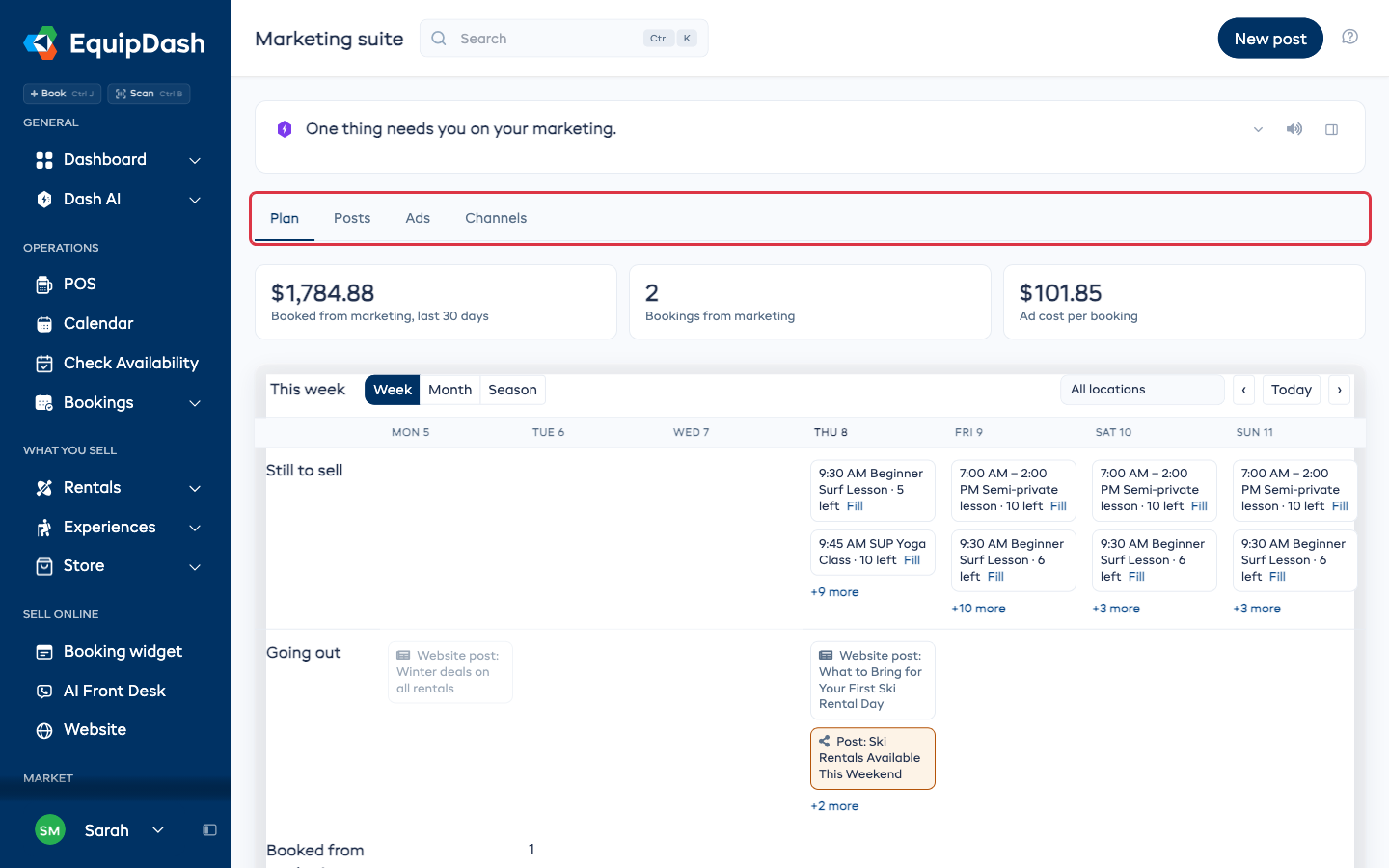This screenshot has height=868, width=1389.
Task: Open the Sarah account dropdown
Action: [158, 829]
